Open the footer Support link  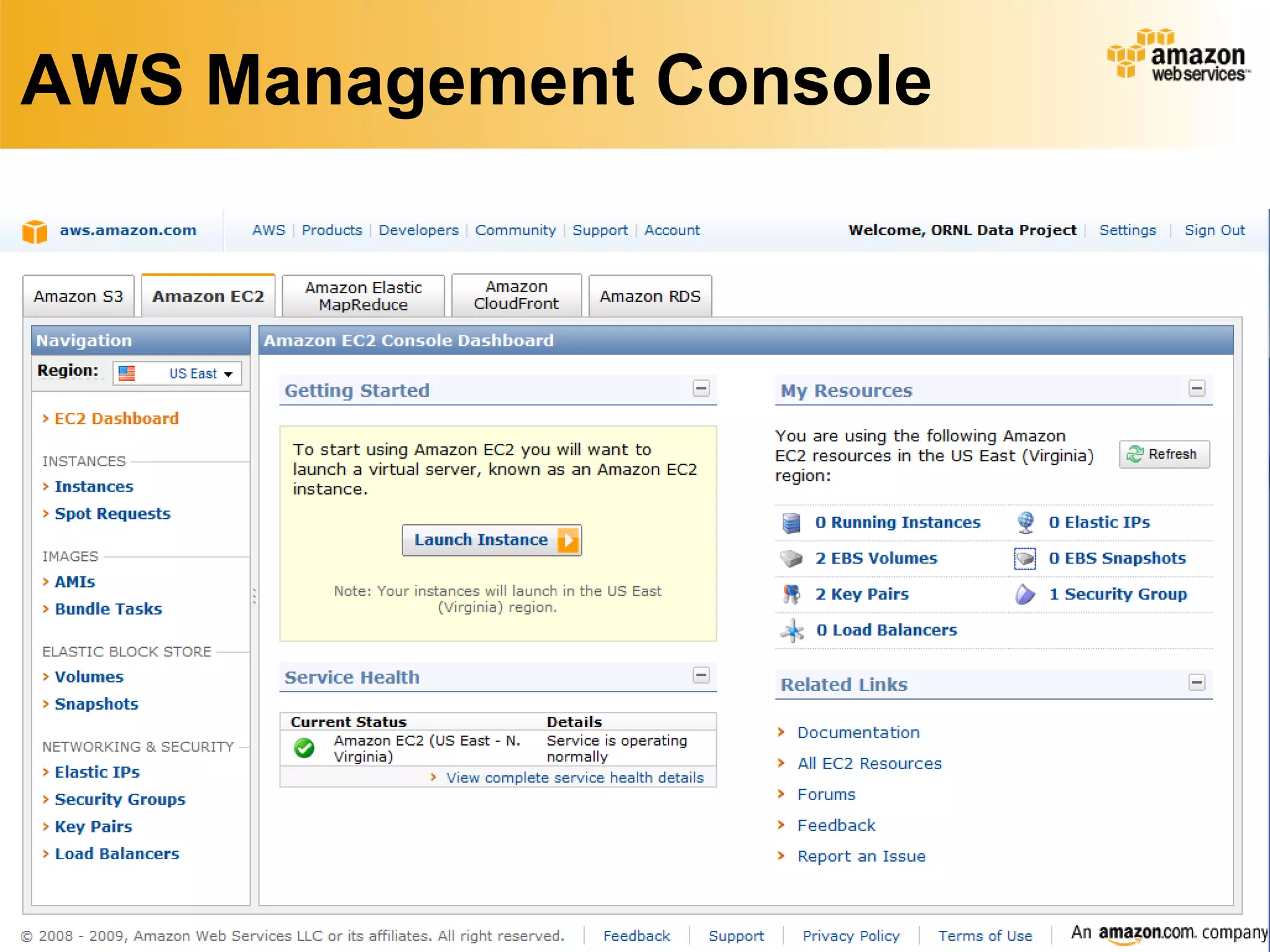pos(736,936)
